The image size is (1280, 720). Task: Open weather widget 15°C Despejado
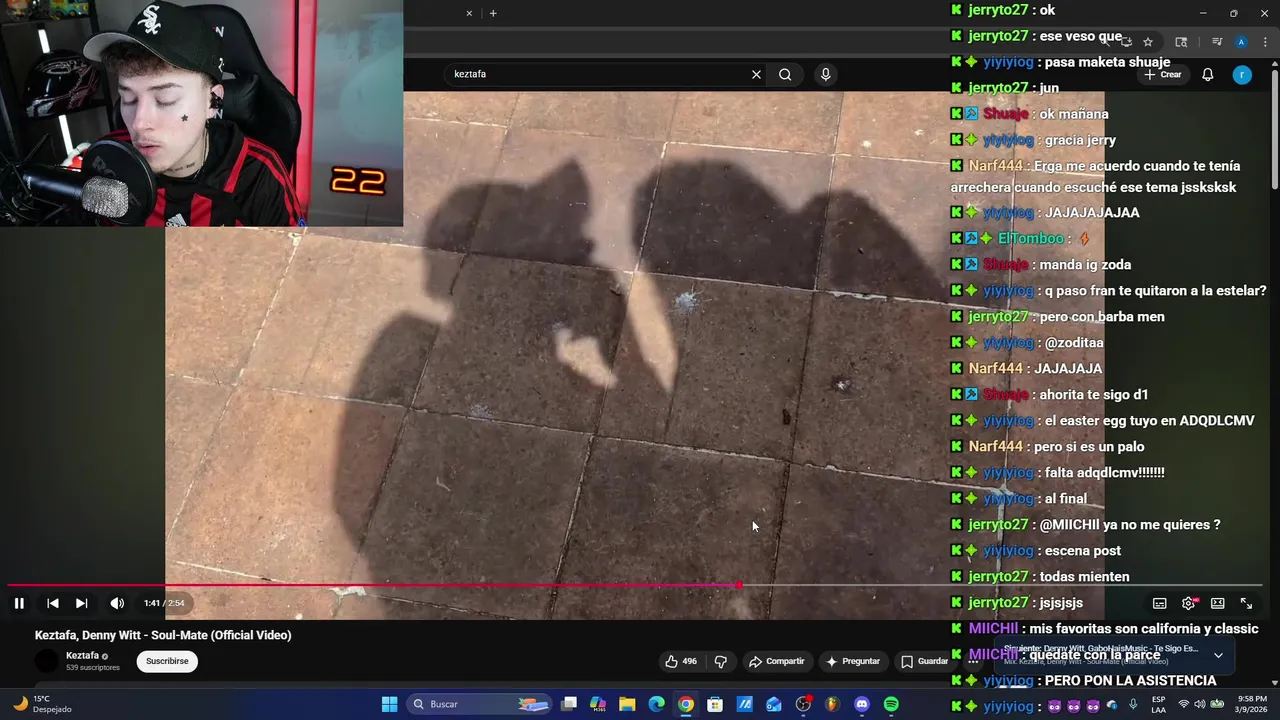(x=42, y=704)
